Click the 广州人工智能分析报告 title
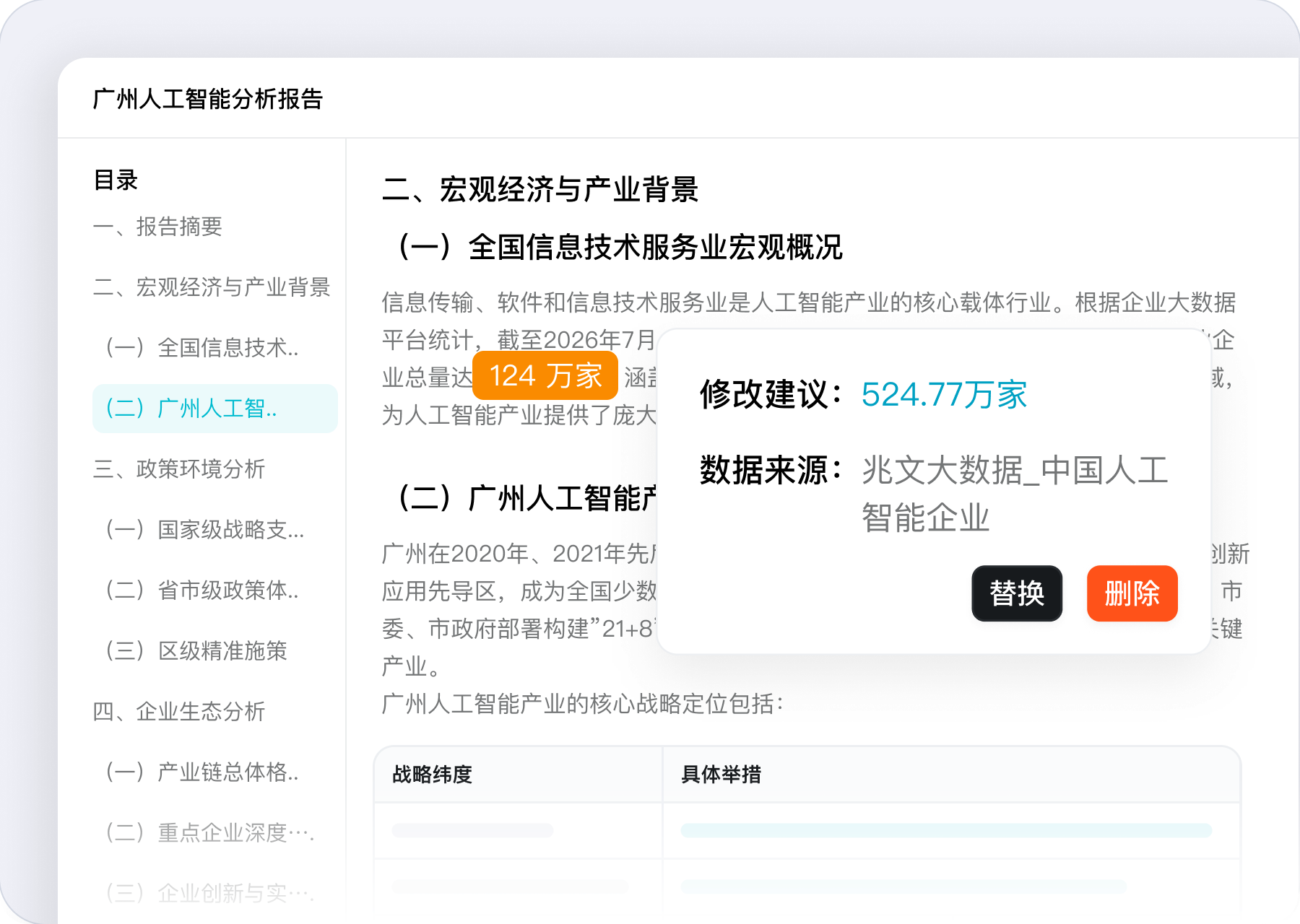 point(208,99)
